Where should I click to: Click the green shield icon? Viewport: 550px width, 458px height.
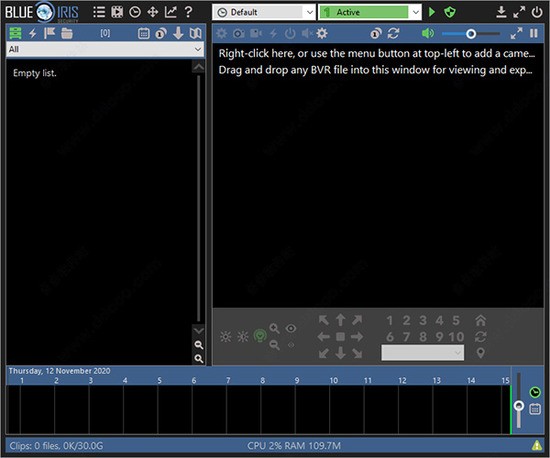450,12
